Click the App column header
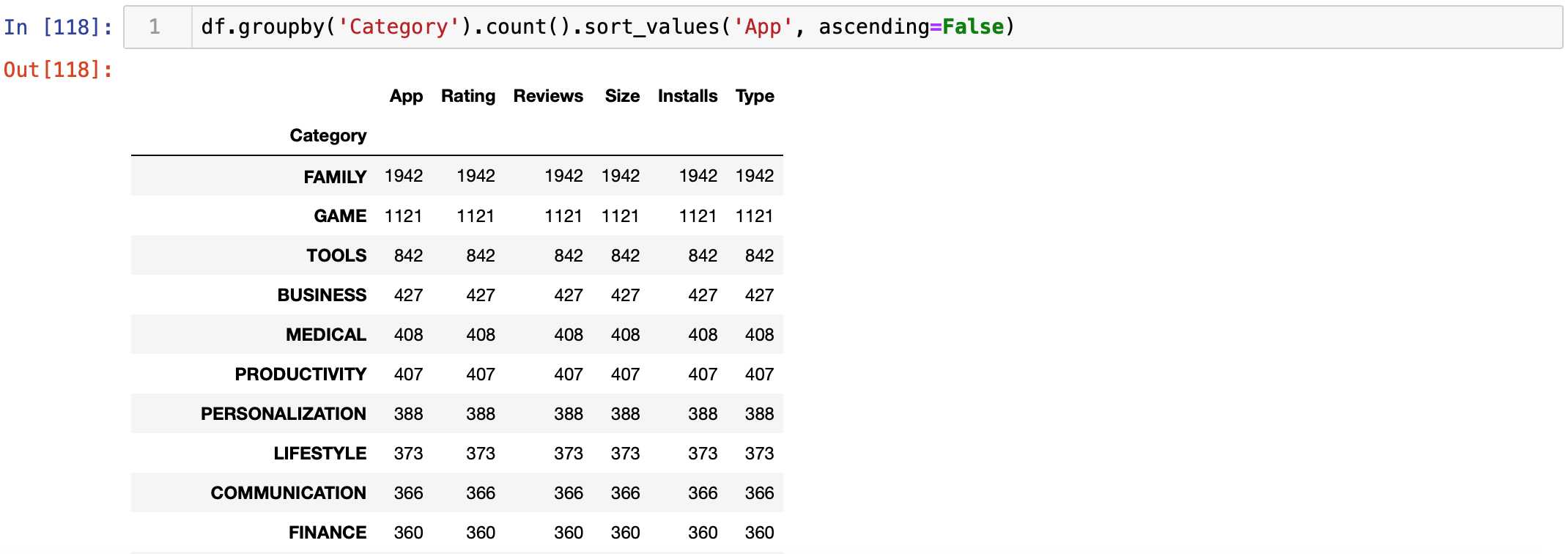The image size is (1568, 554). point(406,96)
